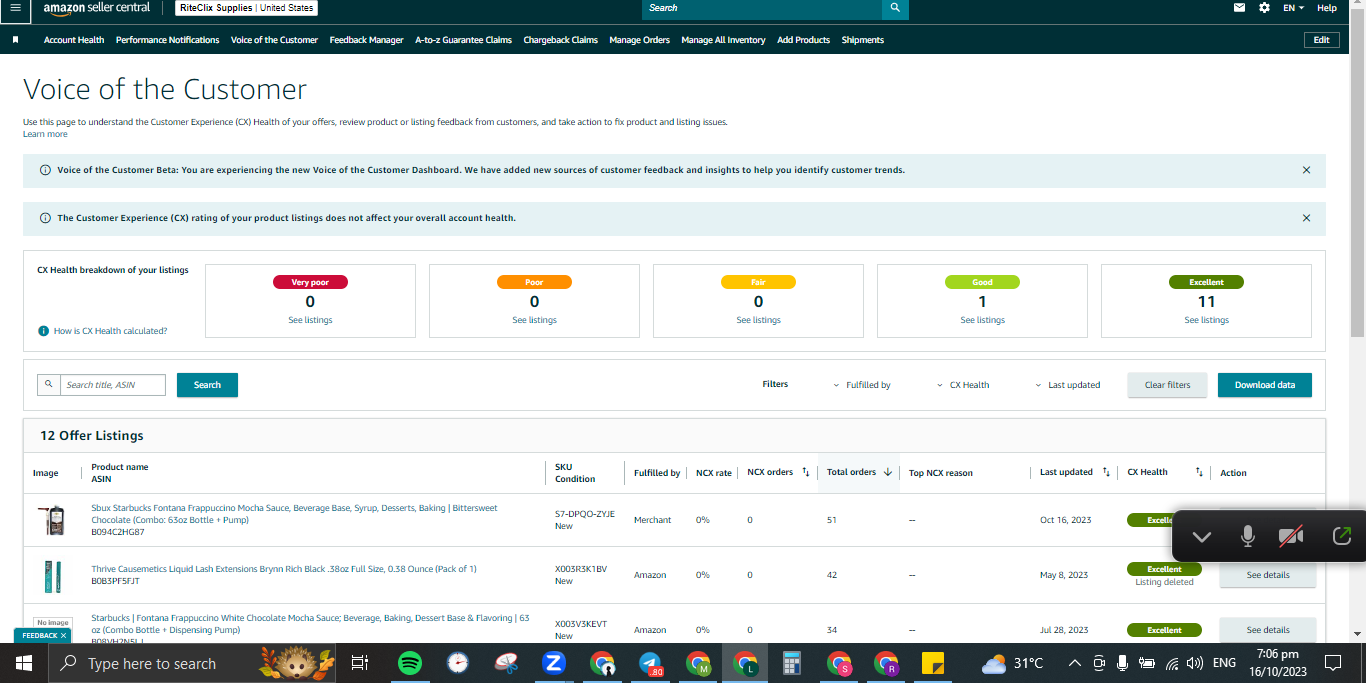The height and width of the screenshot is (683, 1366).
Task: Expand the Fulfilled by filter
Action: pos(862,385)
